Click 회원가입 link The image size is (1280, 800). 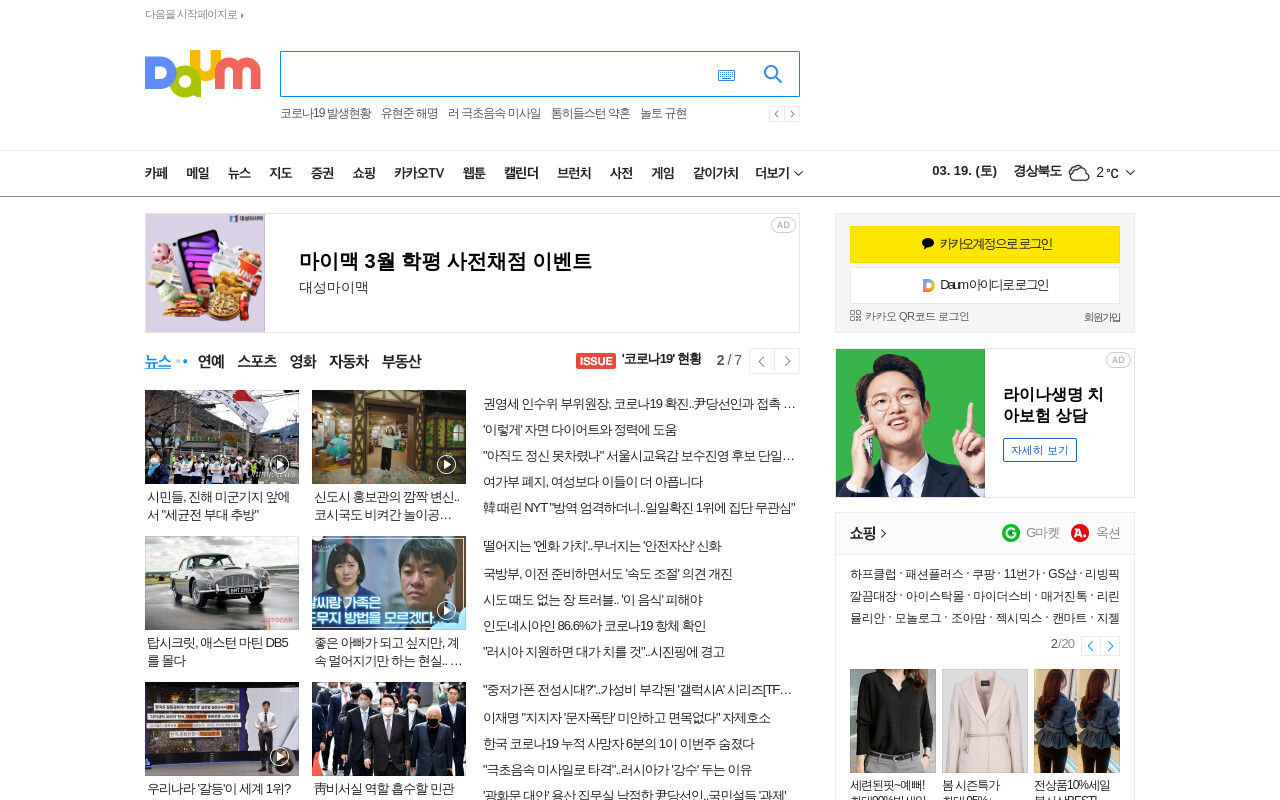pos(1102,317)
